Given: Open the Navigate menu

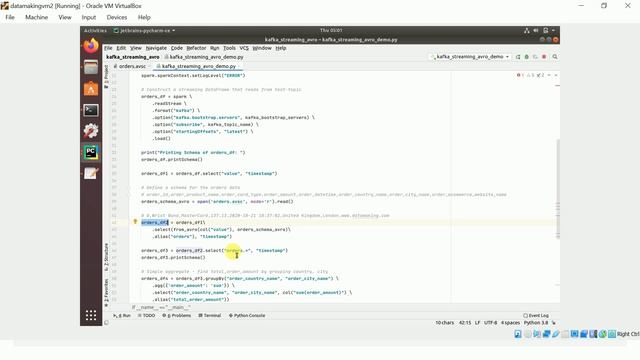Looking at the screenshot, I should coord(156,48).
